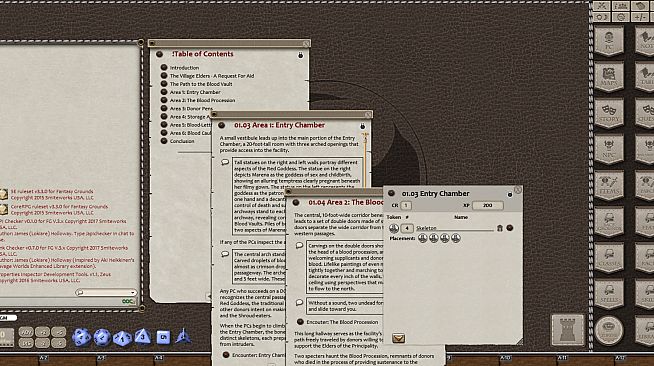
Task: Pick up the d6 die
Action: 163,337
